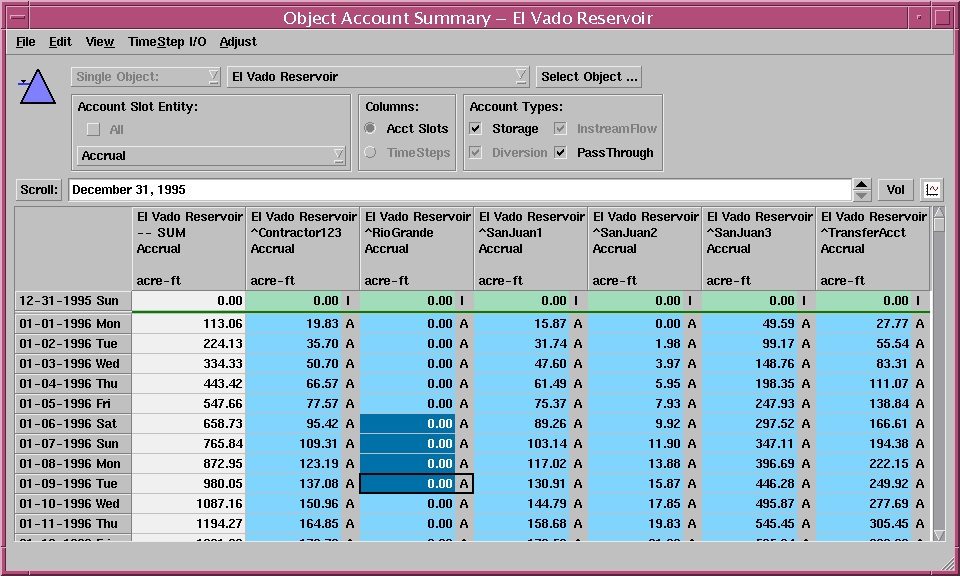Select the TimeSteps columns radio button

[370, 152]
